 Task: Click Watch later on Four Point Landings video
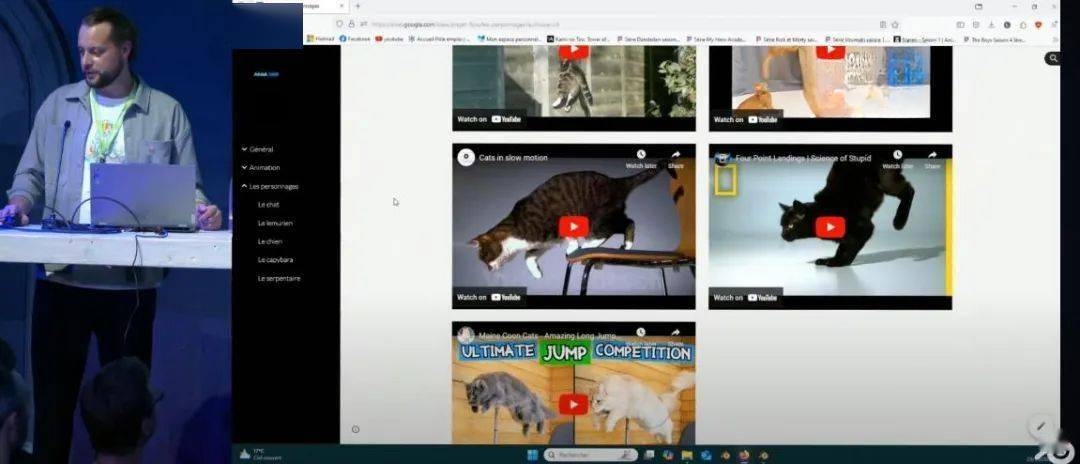point(897,160)
